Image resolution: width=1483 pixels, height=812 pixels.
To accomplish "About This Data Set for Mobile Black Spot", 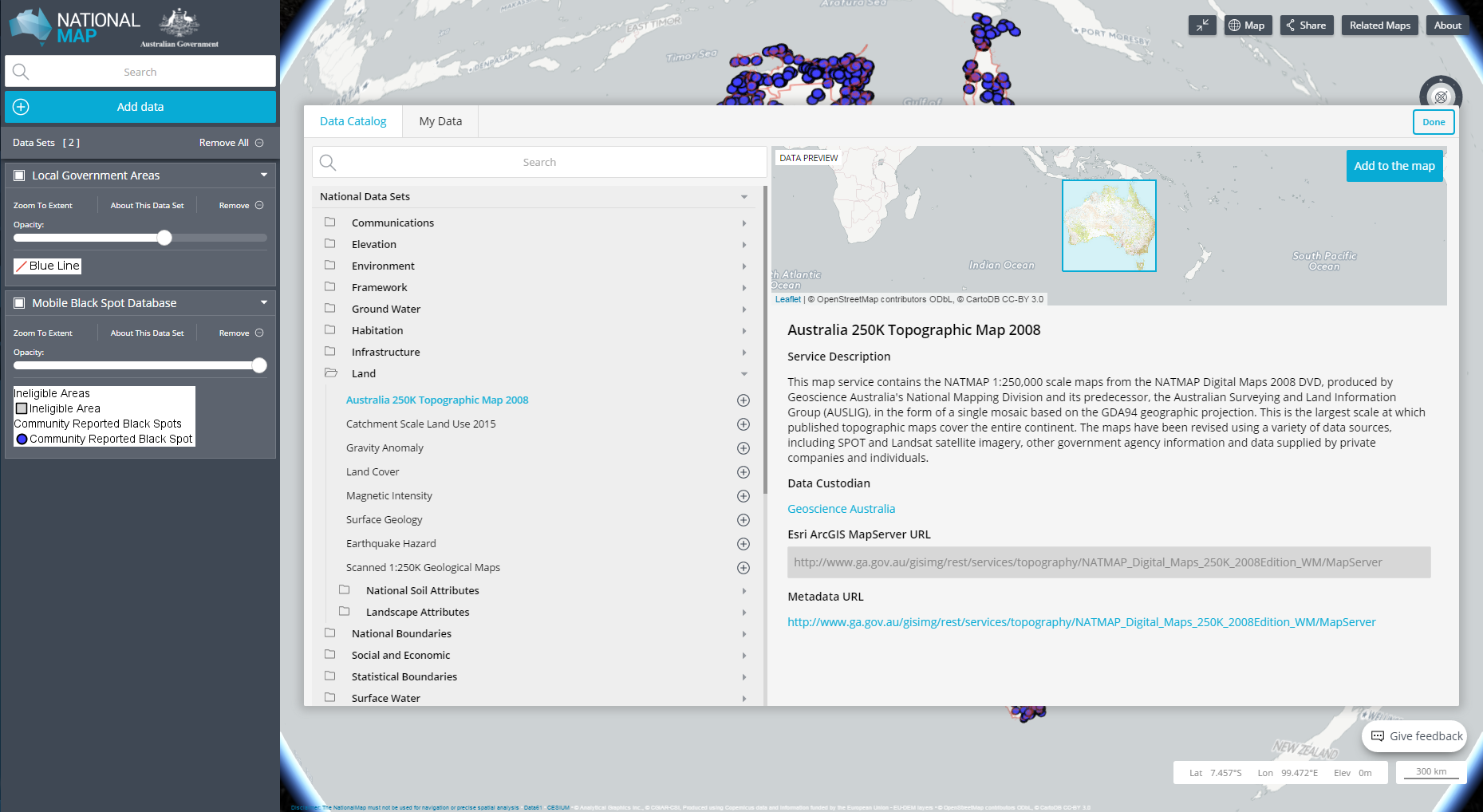I will 147,333.
